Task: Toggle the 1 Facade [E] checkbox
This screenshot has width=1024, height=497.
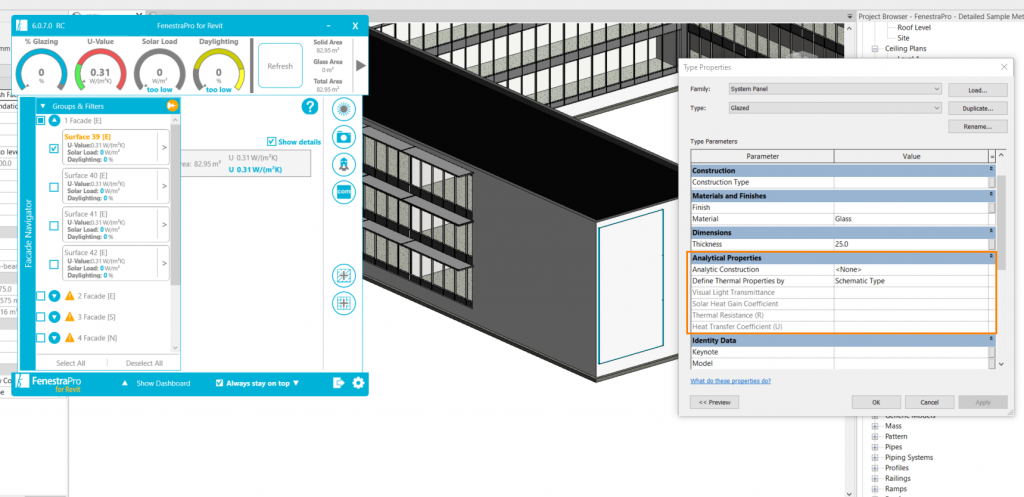Action: (x=40, y=121)
